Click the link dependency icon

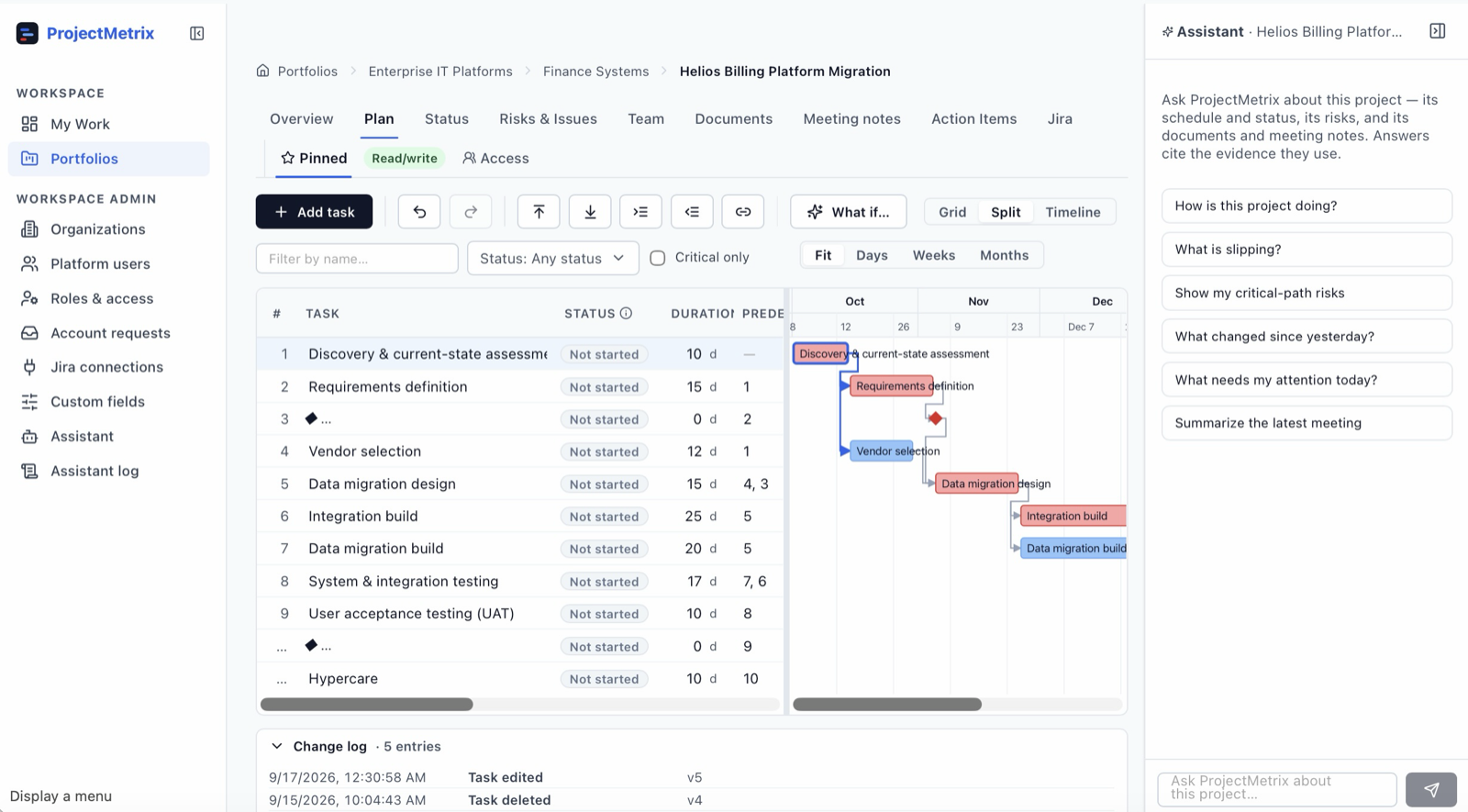pyautogui.click(x=743, y=212)
